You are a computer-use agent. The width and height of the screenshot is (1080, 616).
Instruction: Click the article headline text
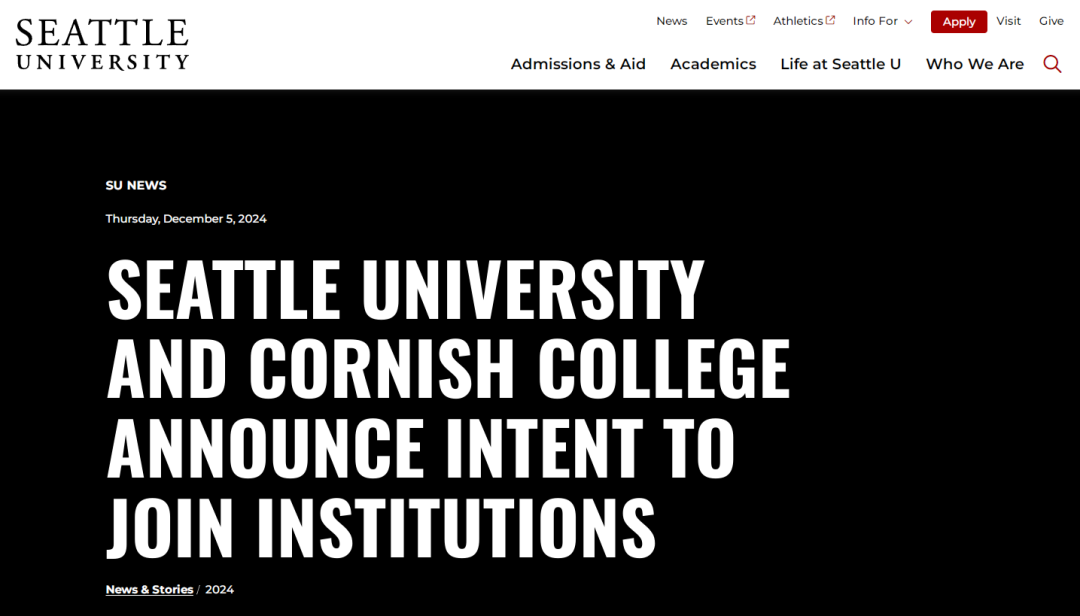448,407
